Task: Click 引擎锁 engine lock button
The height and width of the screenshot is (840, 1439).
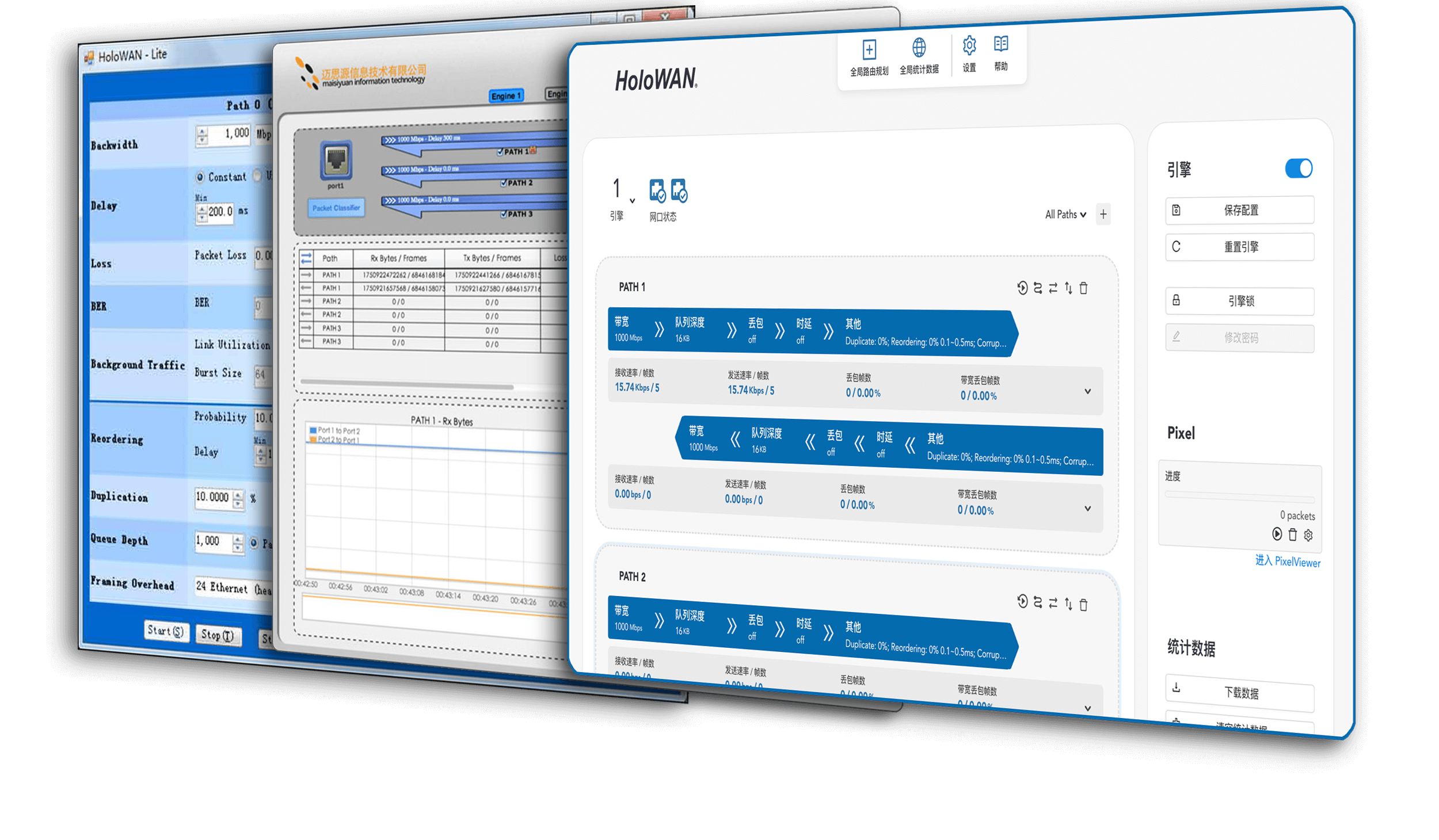Action: (x=1239, y=301)
